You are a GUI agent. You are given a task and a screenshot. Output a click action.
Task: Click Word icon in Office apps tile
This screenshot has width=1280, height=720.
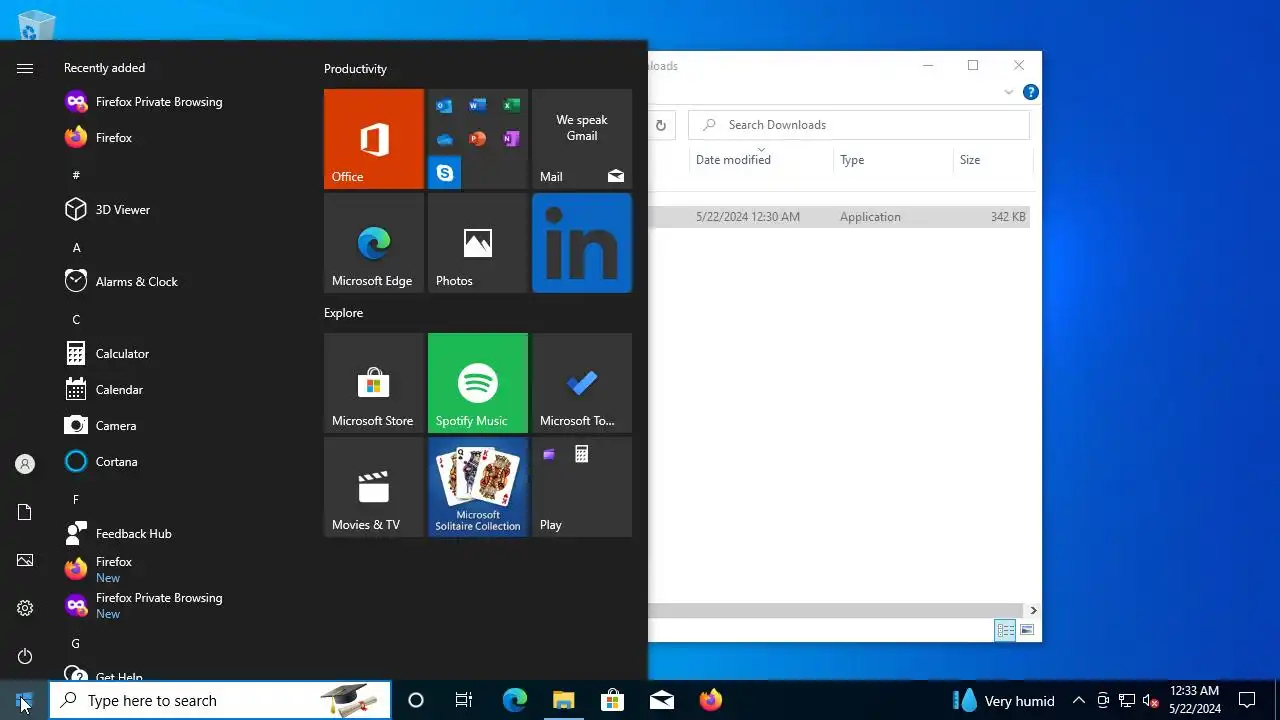pyautogui.click(x=478, y=105)
